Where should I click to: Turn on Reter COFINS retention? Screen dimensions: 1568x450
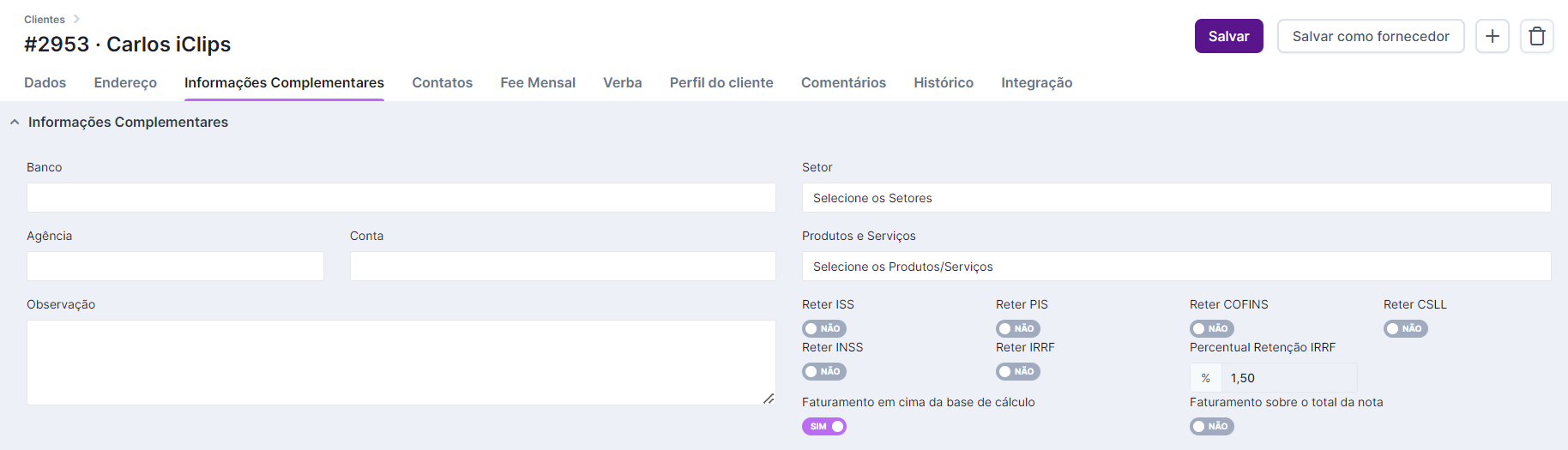1211,328
